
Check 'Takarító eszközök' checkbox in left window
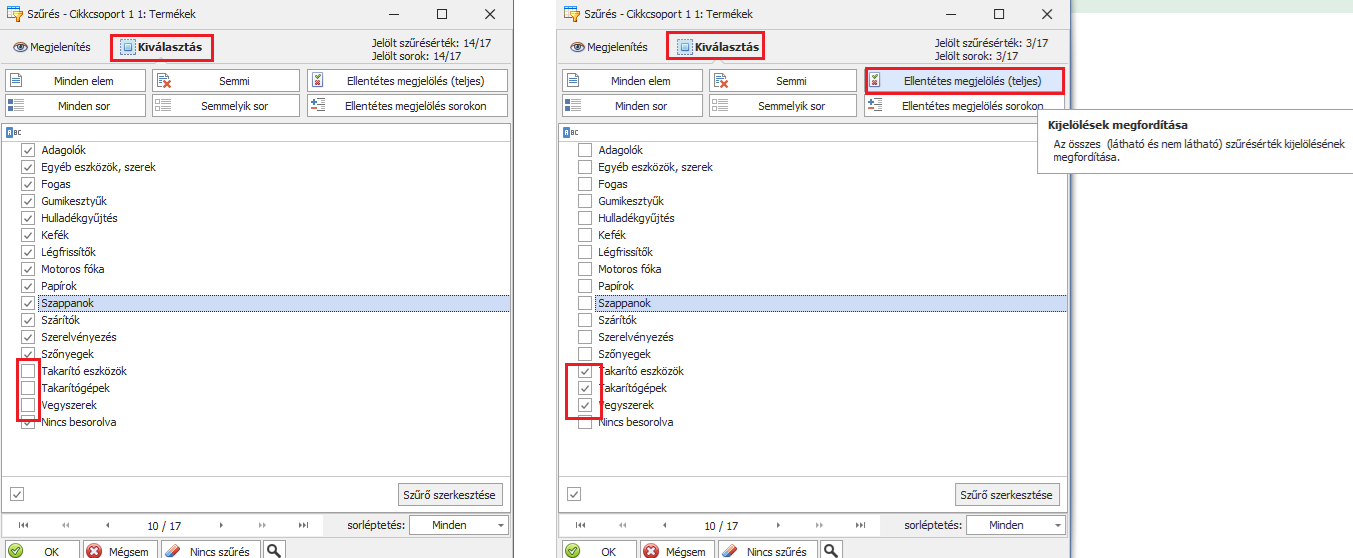28,371
